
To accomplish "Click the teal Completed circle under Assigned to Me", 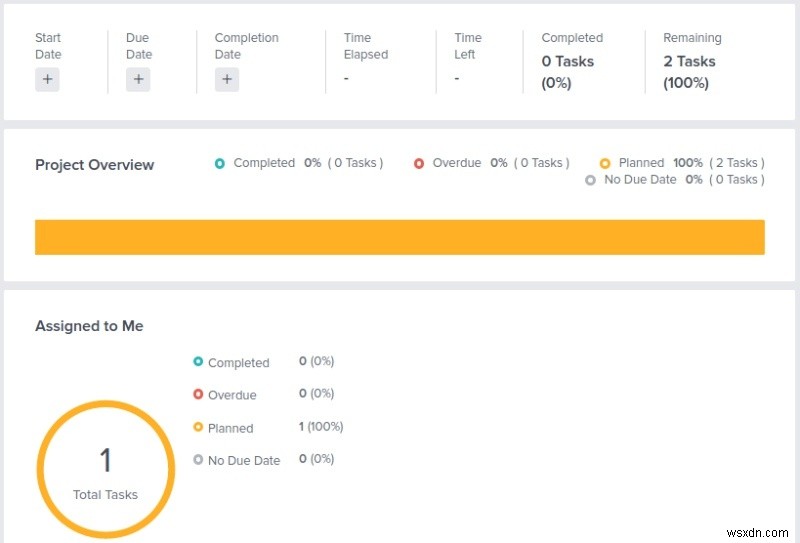I will point(198,362).
